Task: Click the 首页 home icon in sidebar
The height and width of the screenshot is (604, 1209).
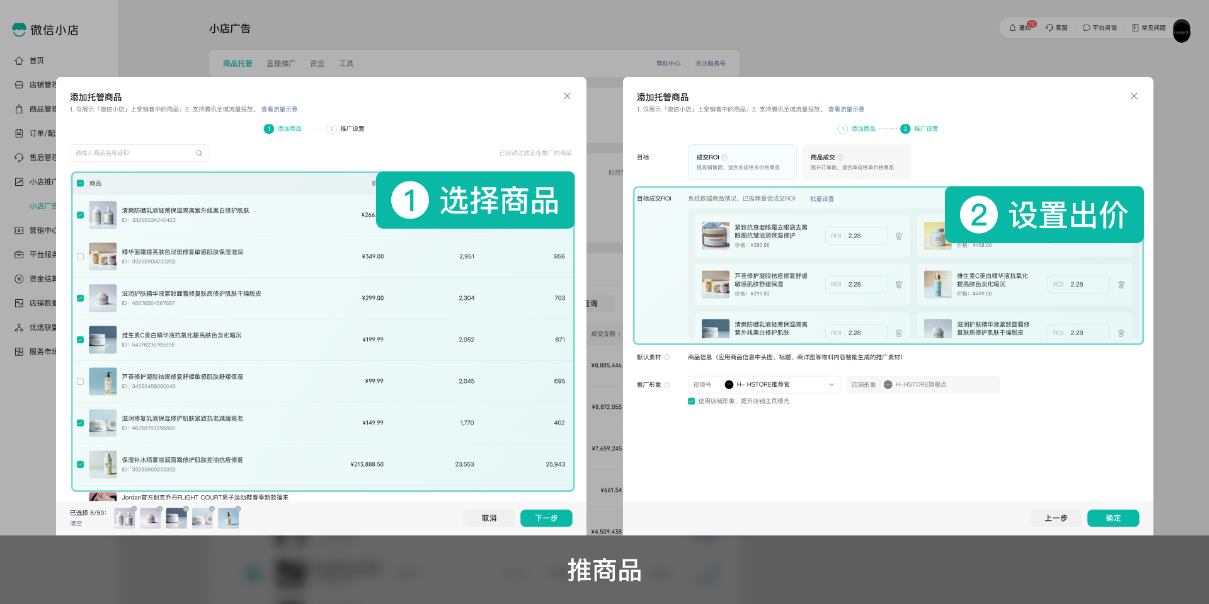Action: (x=19, y=61)
